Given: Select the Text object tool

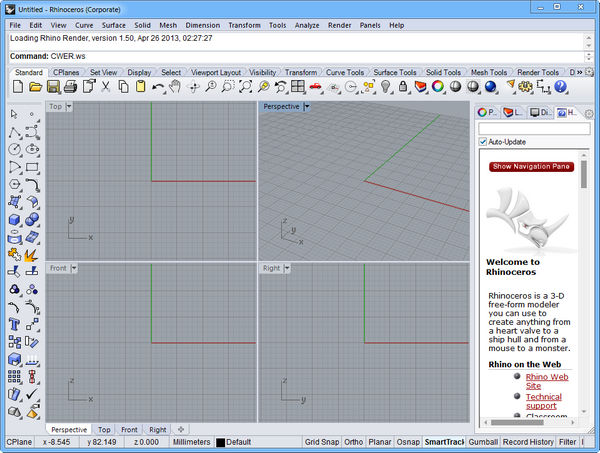Looking at the screenshot, I should [x=15, y=325].
